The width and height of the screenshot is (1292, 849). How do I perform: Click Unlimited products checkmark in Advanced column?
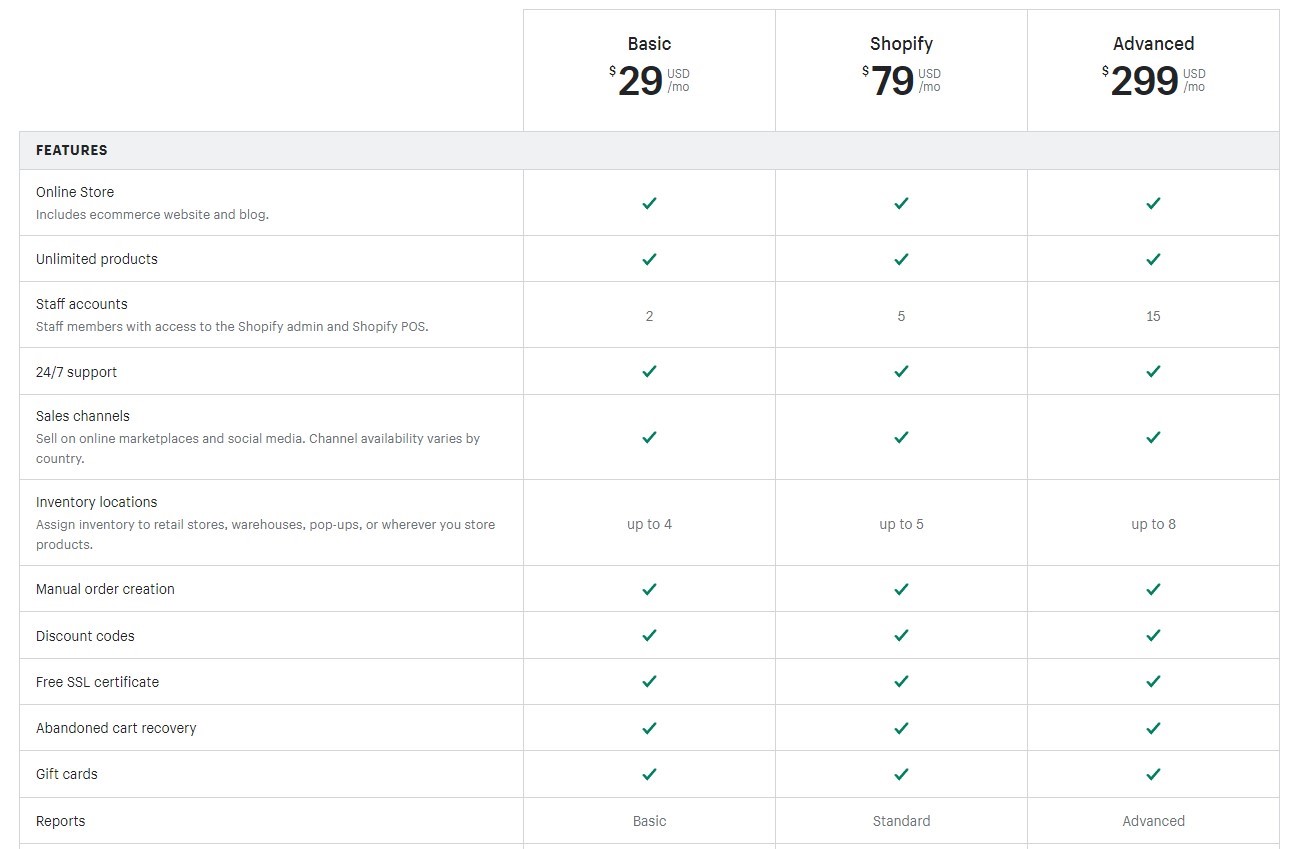[1153, 259]
